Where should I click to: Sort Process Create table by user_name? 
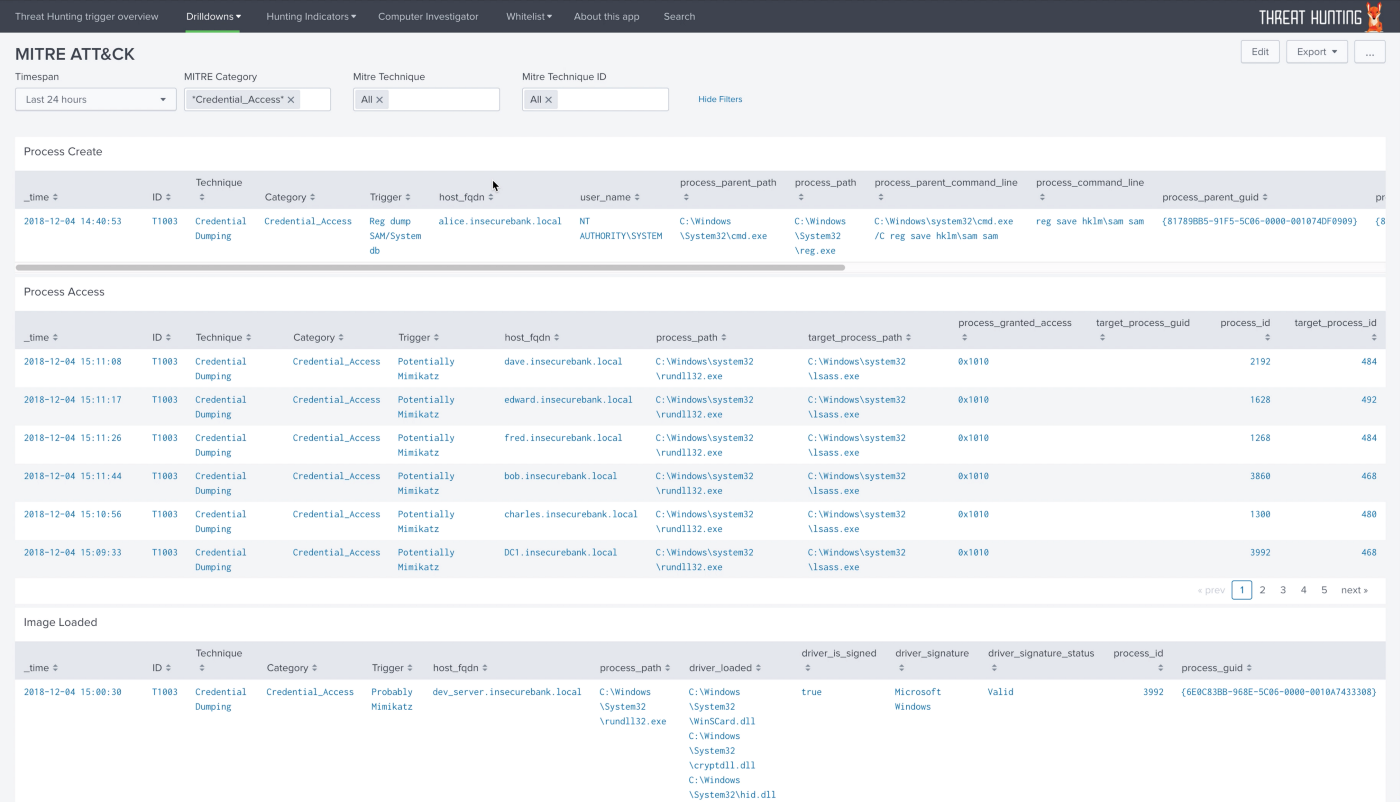pyautogui.click(x=609, y=197)
